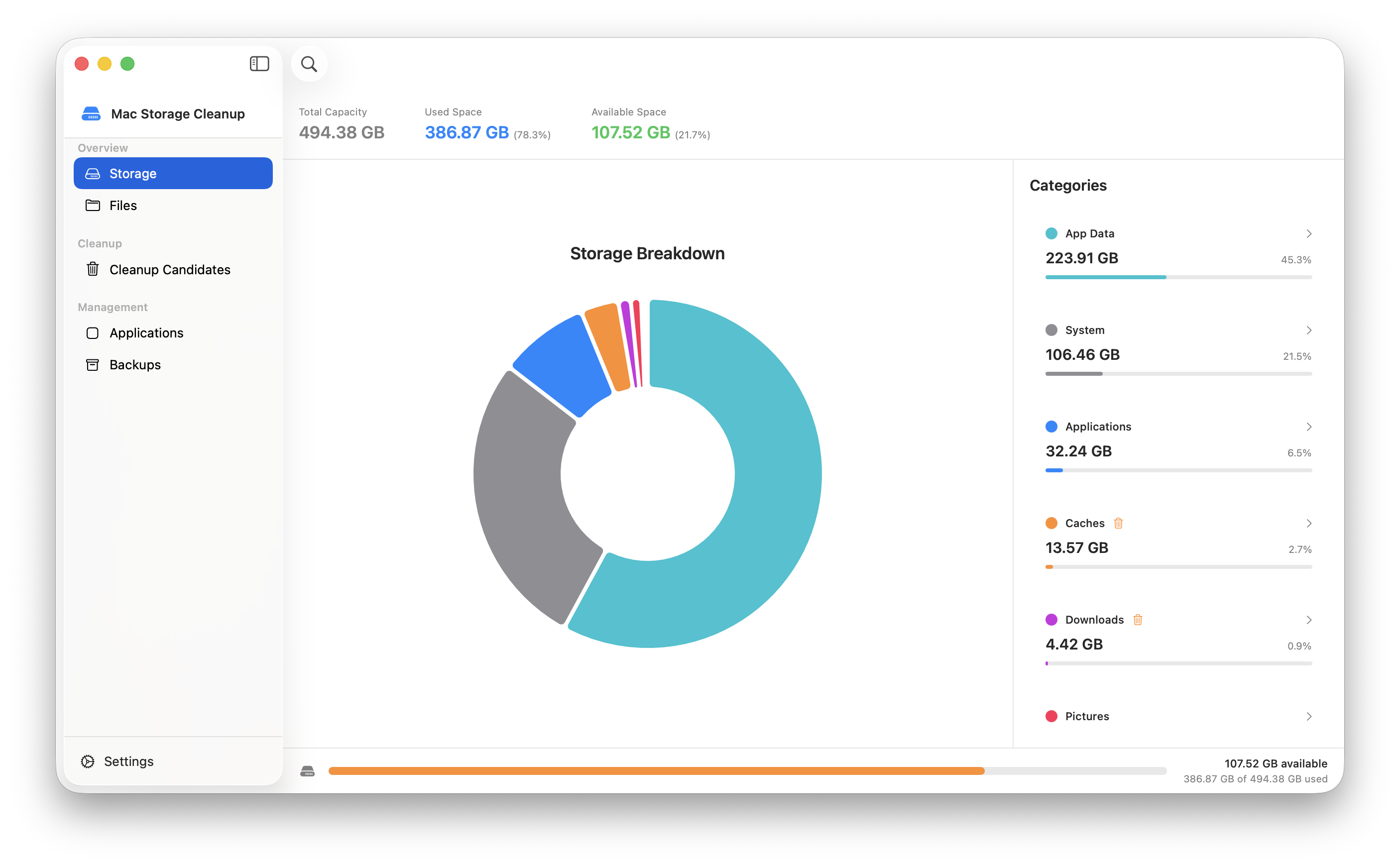The image size is (1400, 867).
Task: Click the App Data category label
Action: point(1089,233)
